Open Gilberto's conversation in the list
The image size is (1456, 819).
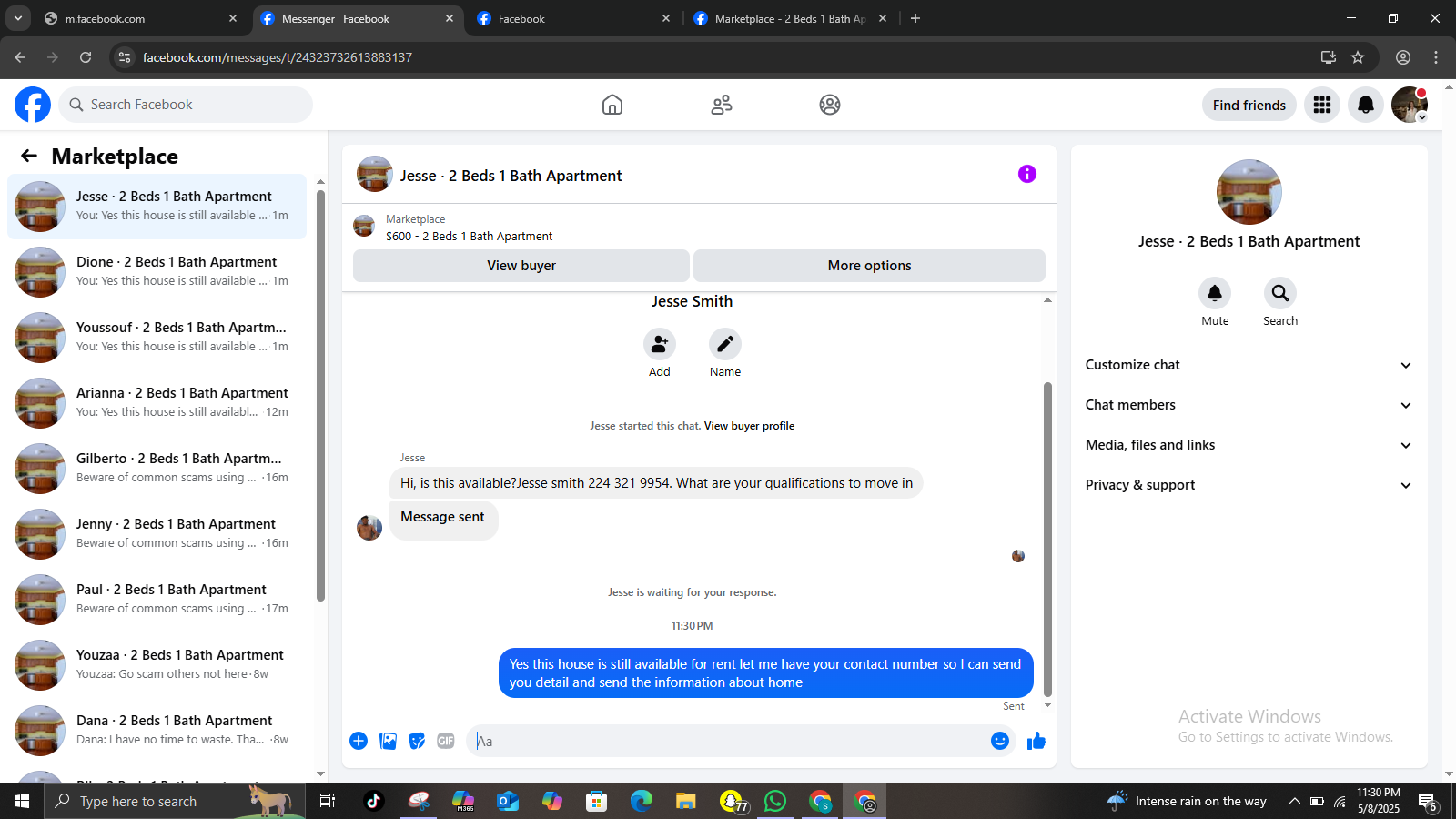click(x=157, y=469)
